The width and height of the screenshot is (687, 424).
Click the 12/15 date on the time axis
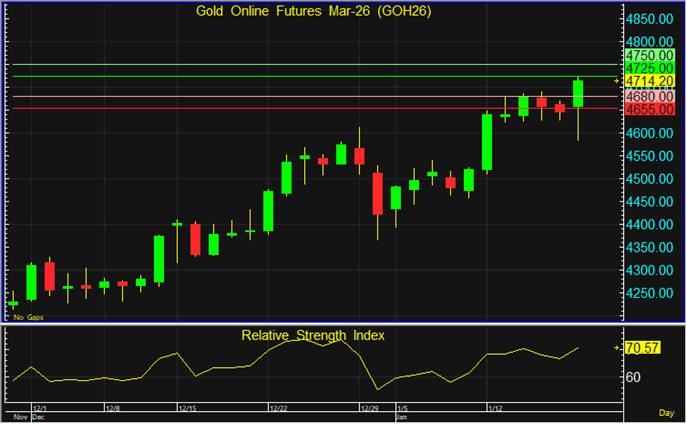[187, 409]
